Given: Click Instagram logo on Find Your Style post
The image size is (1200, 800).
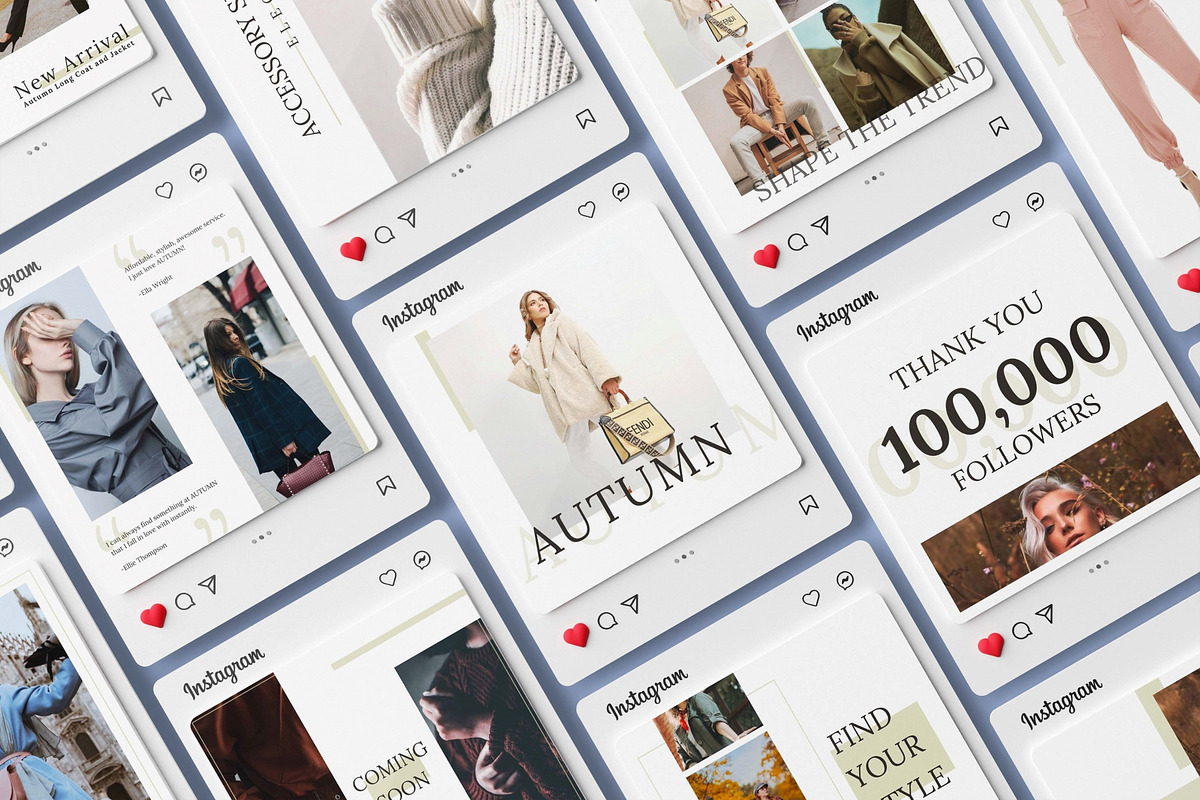Looking at the screenshot, I should 647,694.
